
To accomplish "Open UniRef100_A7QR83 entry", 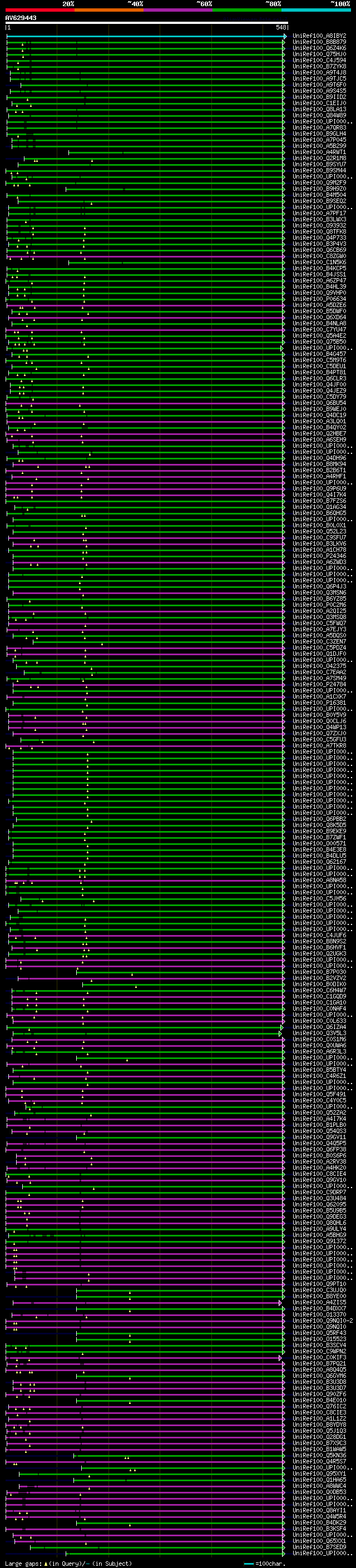I will tap(319, 128).
